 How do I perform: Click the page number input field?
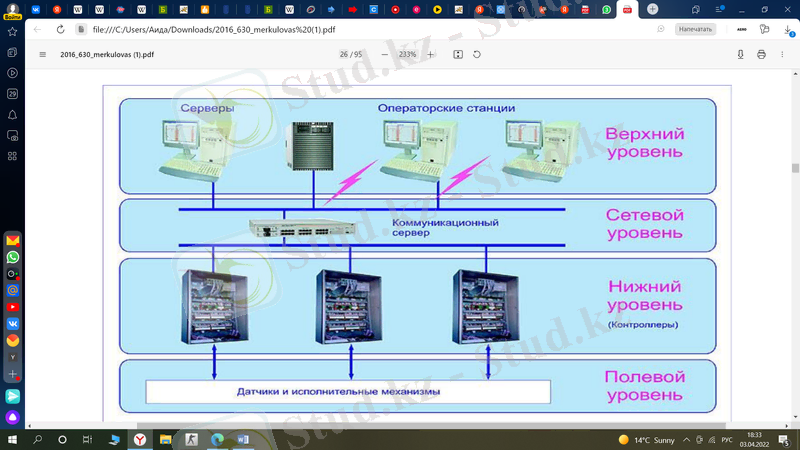coord(343,55)
